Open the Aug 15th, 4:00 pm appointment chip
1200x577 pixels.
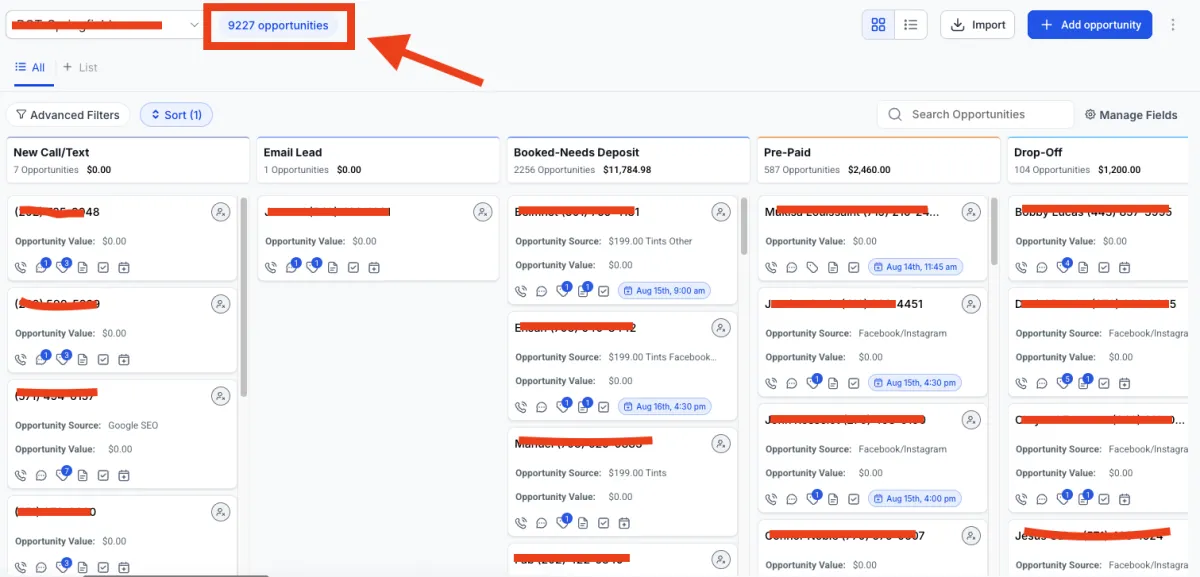(x=915, y=497)
